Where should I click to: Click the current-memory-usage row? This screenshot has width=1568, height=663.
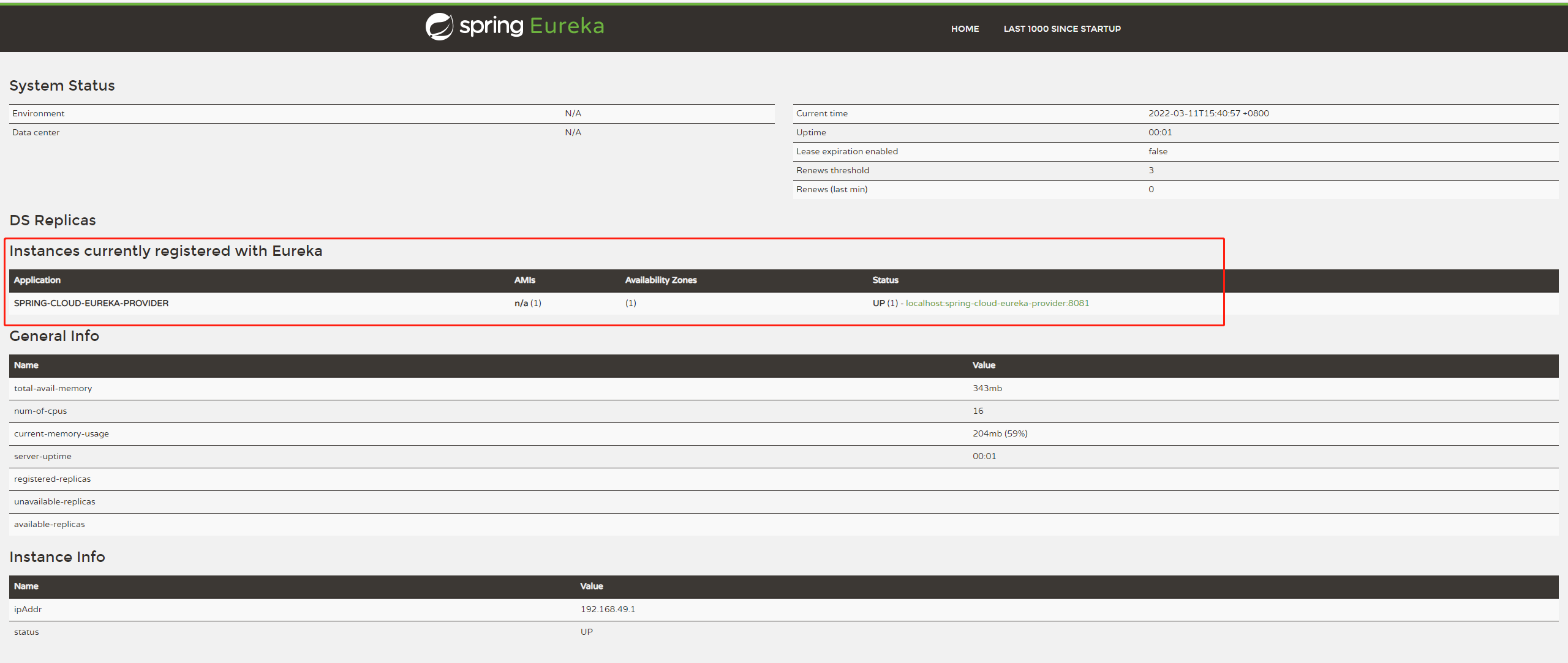pos(784,433)
